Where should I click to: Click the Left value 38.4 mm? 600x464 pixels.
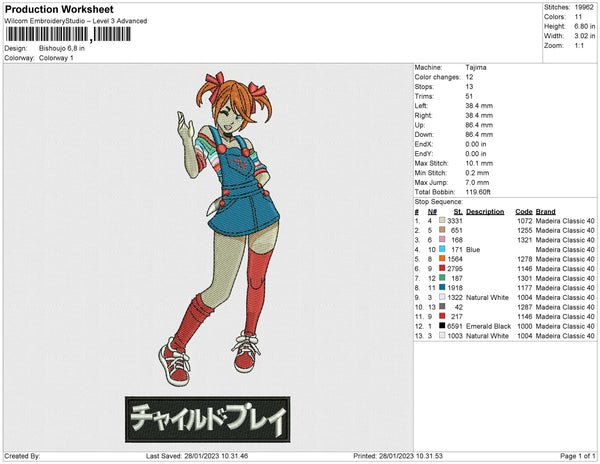click(479, 106)
